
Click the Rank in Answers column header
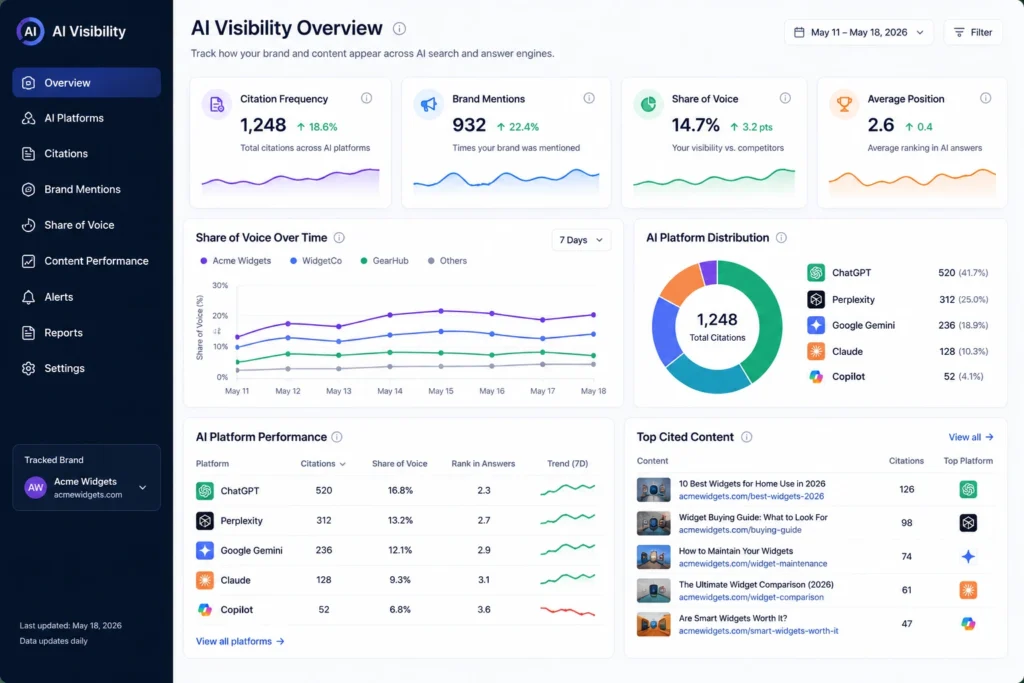[483, 464]
